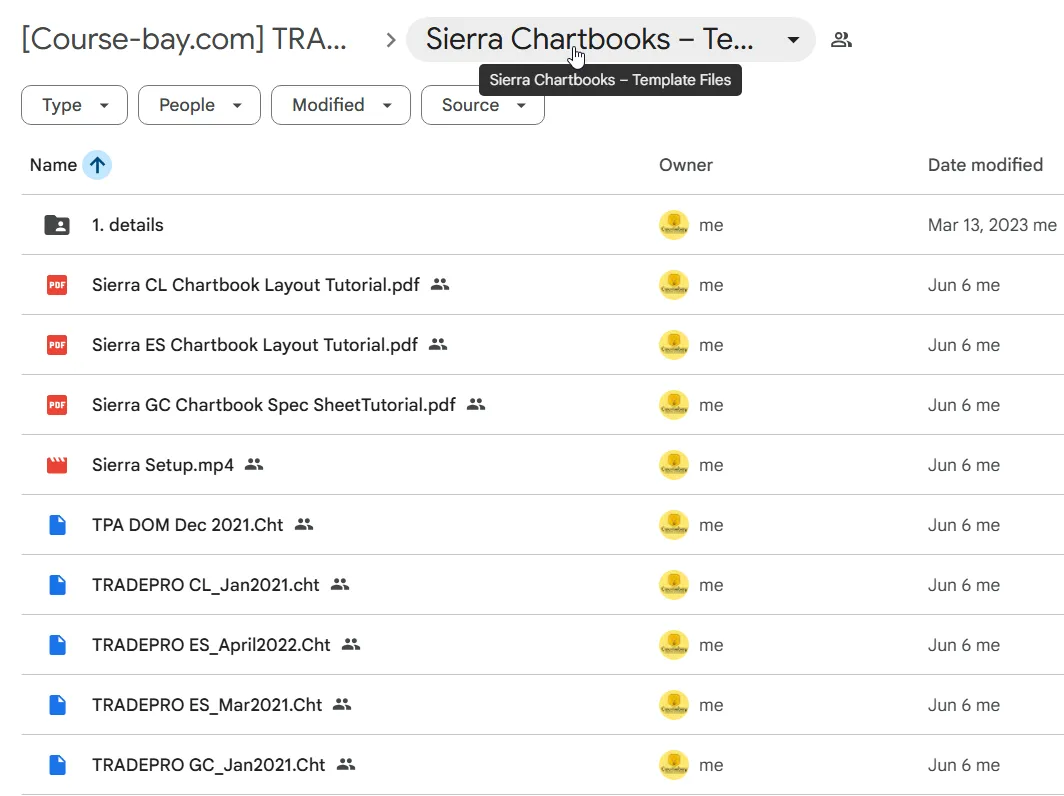Click owner avatar in Sierra Setup.mp4 row
The height and width of the screenshot is (796, 1064).
coord(674,465)
